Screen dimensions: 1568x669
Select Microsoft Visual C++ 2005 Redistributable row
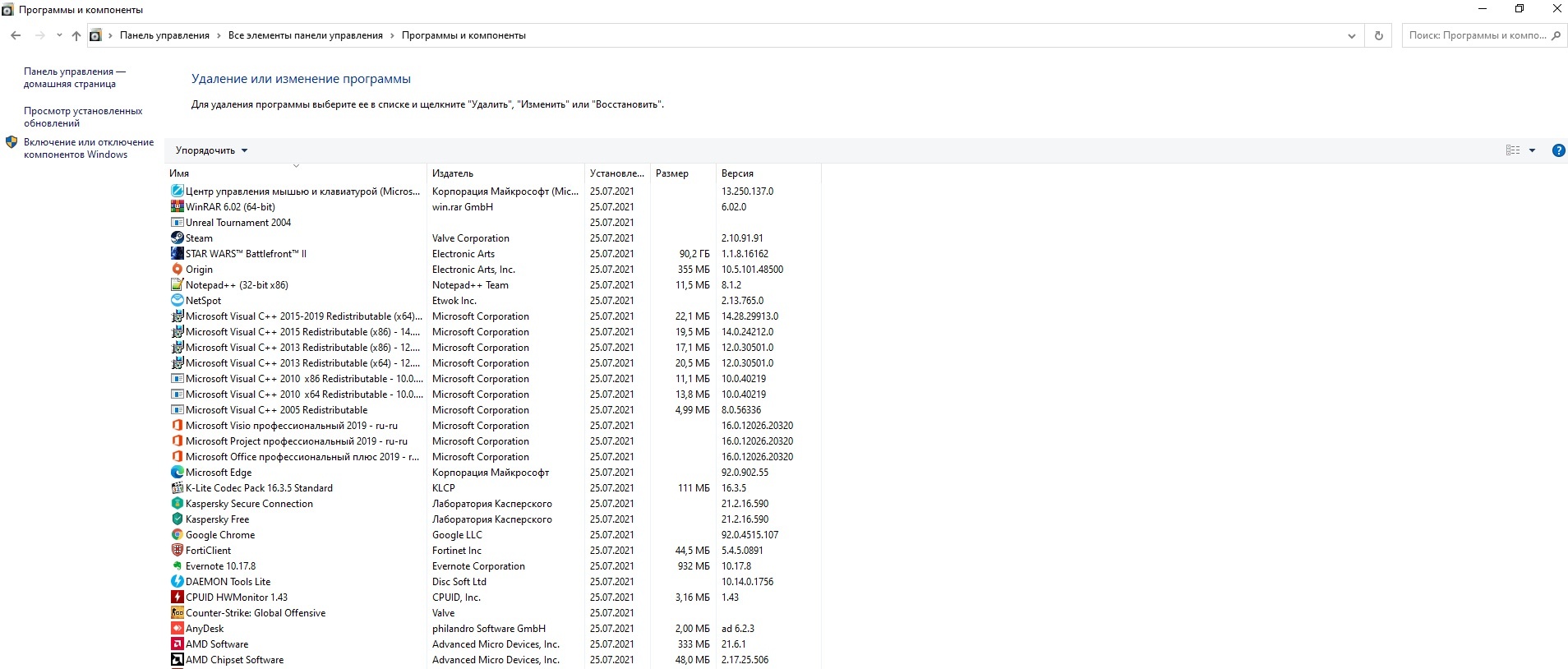click(493, 410)
